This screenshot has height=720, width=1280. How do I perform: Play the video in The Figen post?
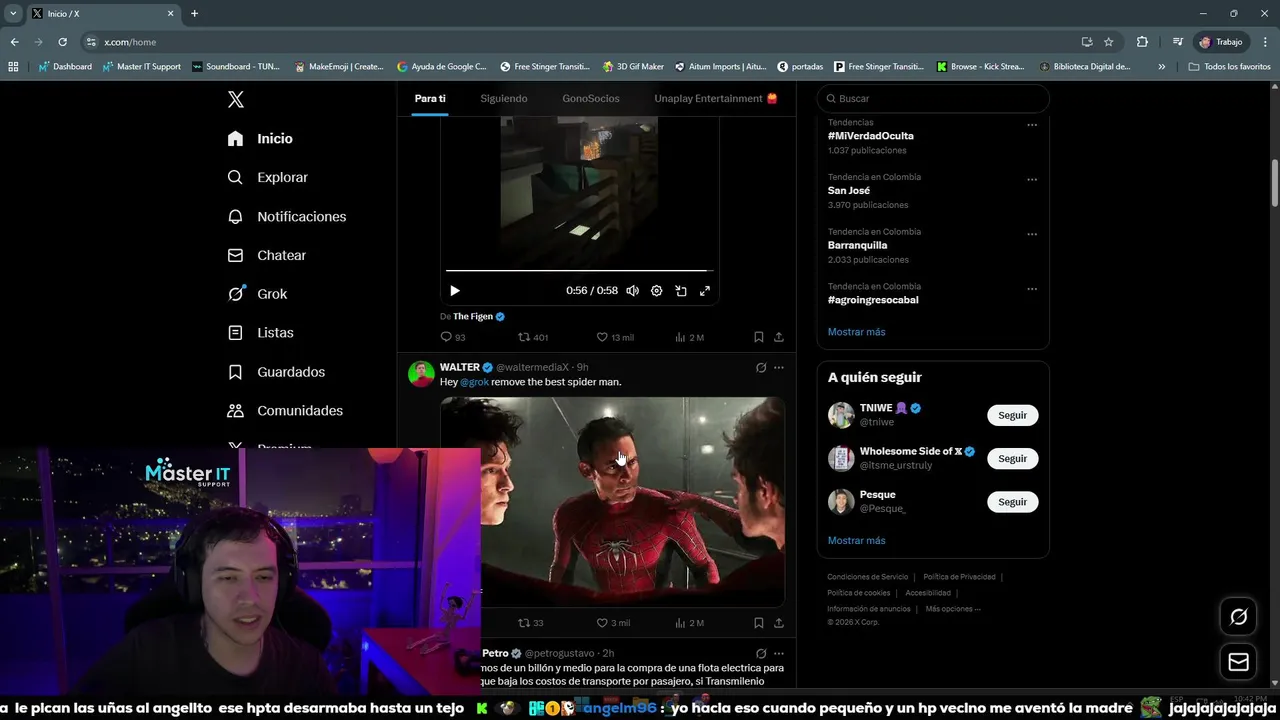[455, 291]
